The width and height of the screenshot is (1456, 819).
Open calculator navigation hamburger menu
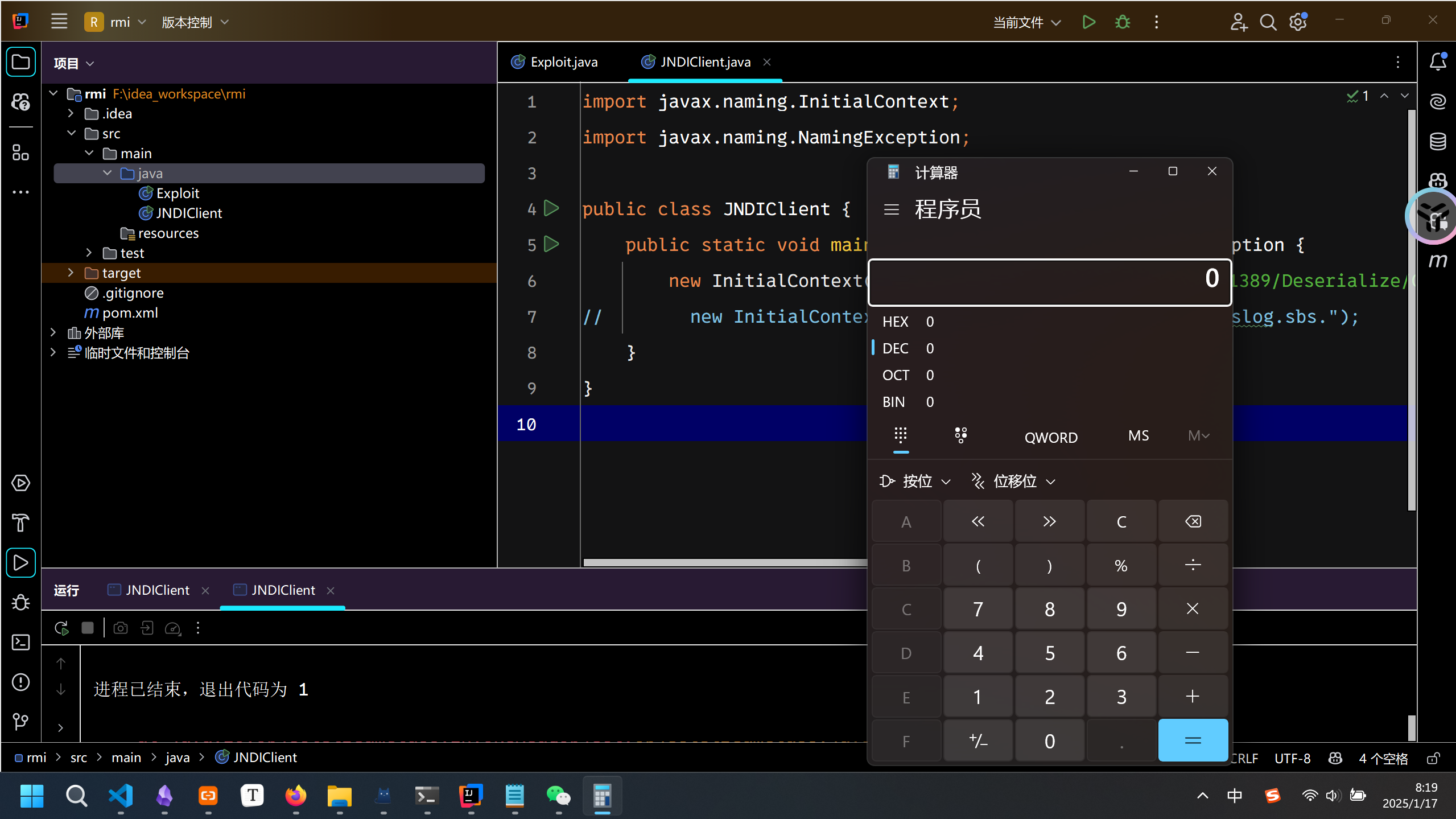891,209
